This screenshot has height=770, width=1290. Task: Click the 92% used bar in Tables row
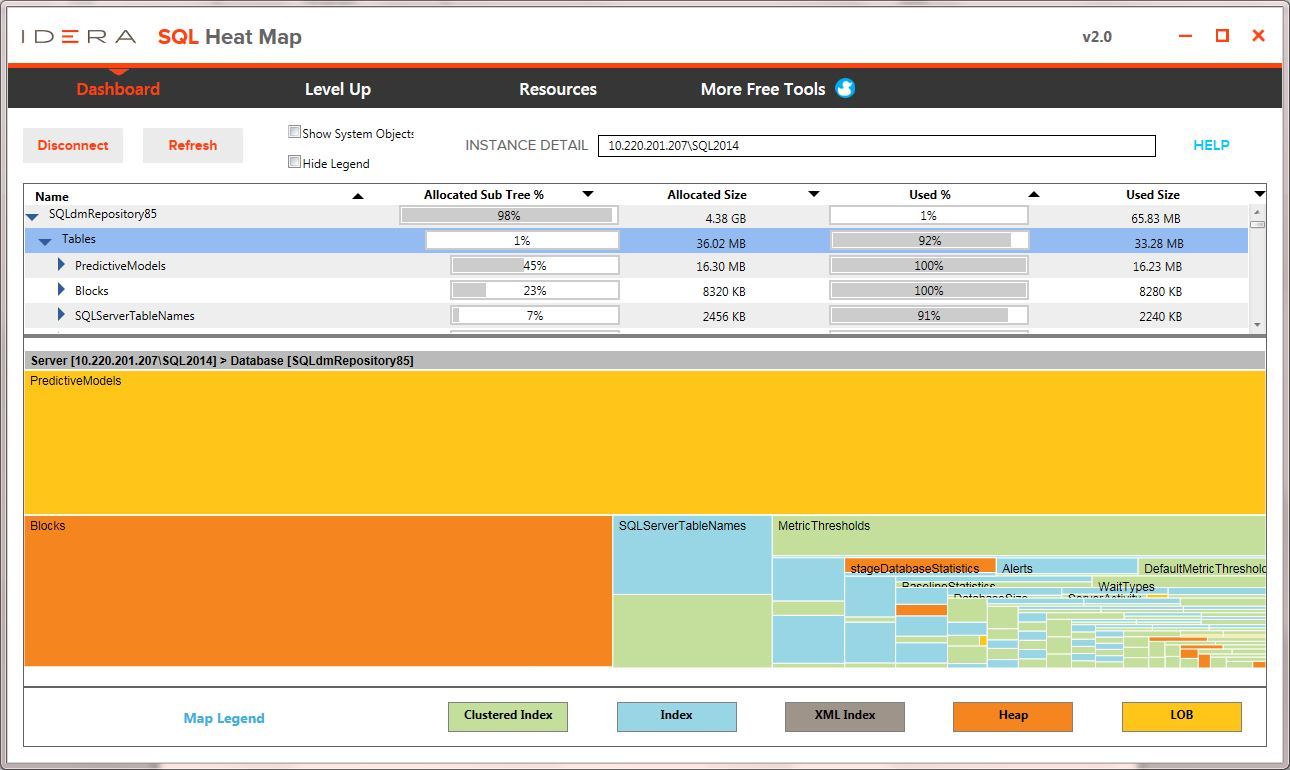click(929, 240)
